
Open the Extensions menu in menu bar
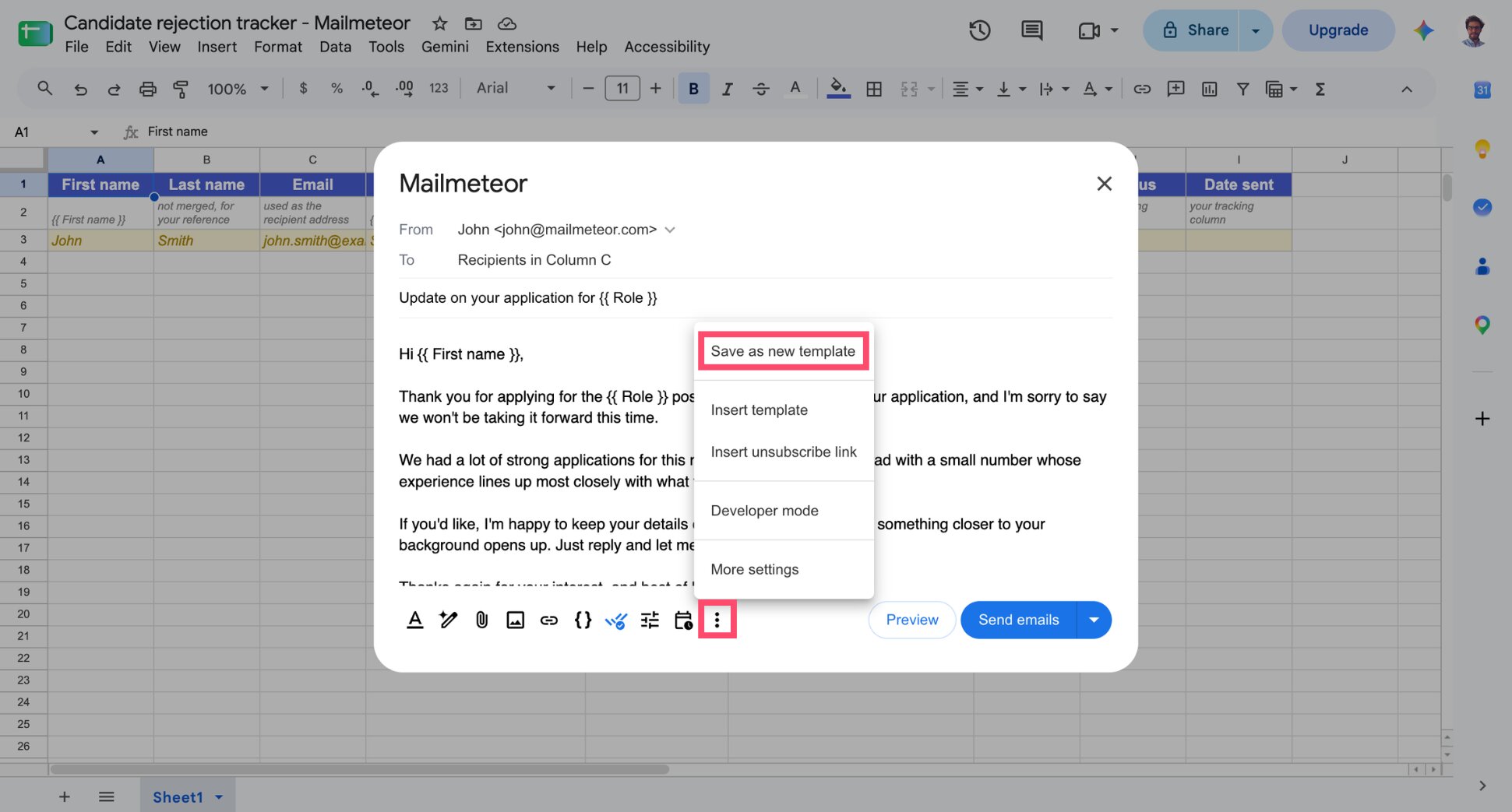click(522, 47)
